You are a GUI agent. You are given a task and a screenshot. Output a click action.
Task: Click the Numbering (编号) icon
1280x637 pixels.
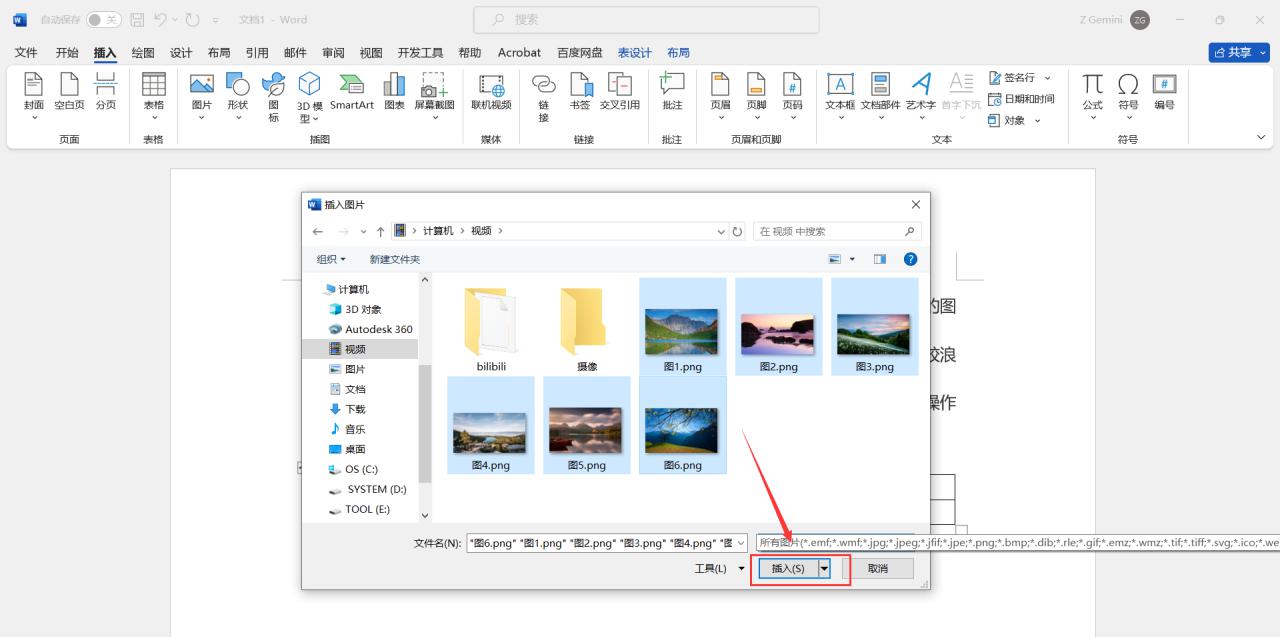click(x=1164, y=91)
